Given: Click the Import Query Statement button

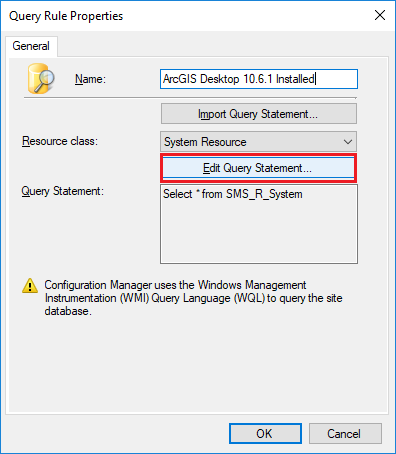Looking at the screenshot, I should coord(259,114).
